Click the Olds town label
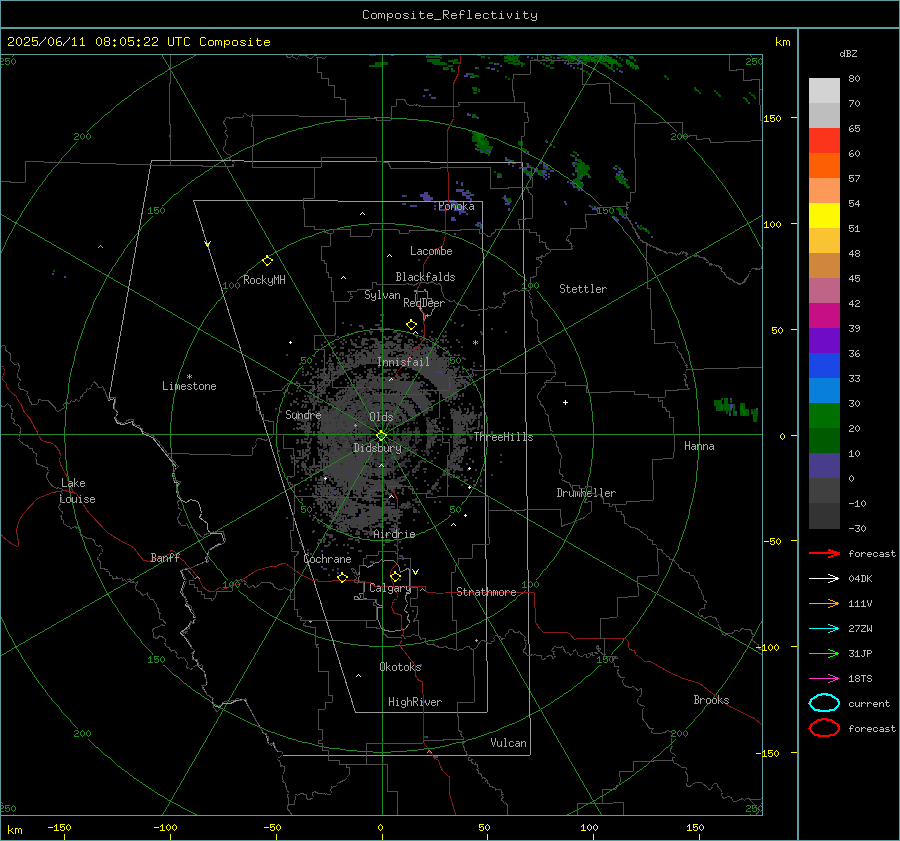Viewport: 900px width, 841px height. [381, 417]
